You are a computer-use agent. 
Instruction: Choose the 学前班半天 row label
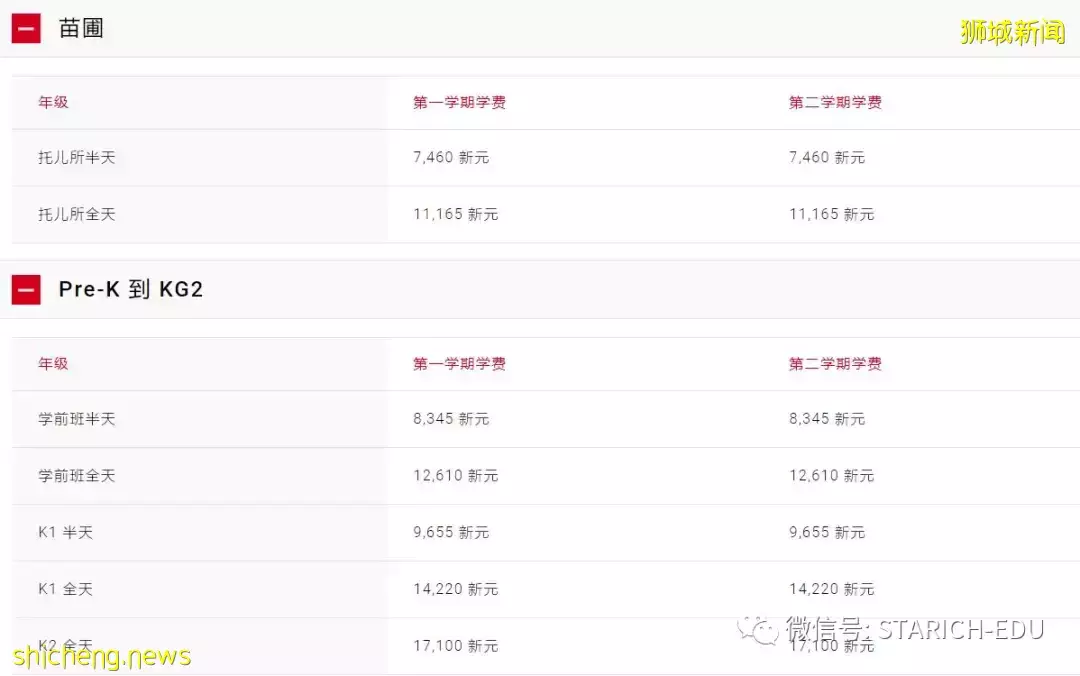coord(77,419)
